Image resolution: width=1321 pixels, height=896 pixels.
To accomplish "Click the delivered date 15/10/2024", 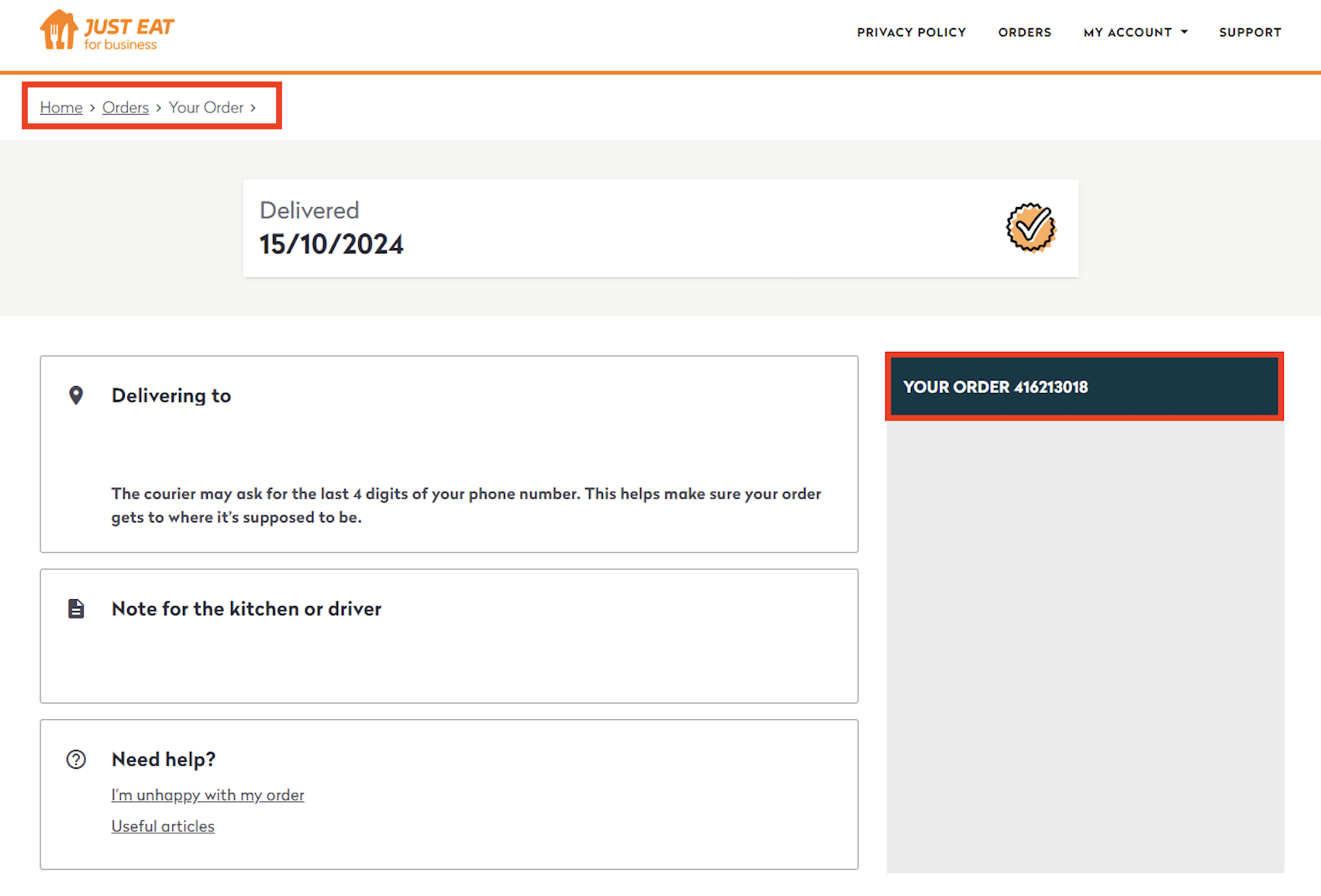I will pyautogui.click(x=331, y=244).
